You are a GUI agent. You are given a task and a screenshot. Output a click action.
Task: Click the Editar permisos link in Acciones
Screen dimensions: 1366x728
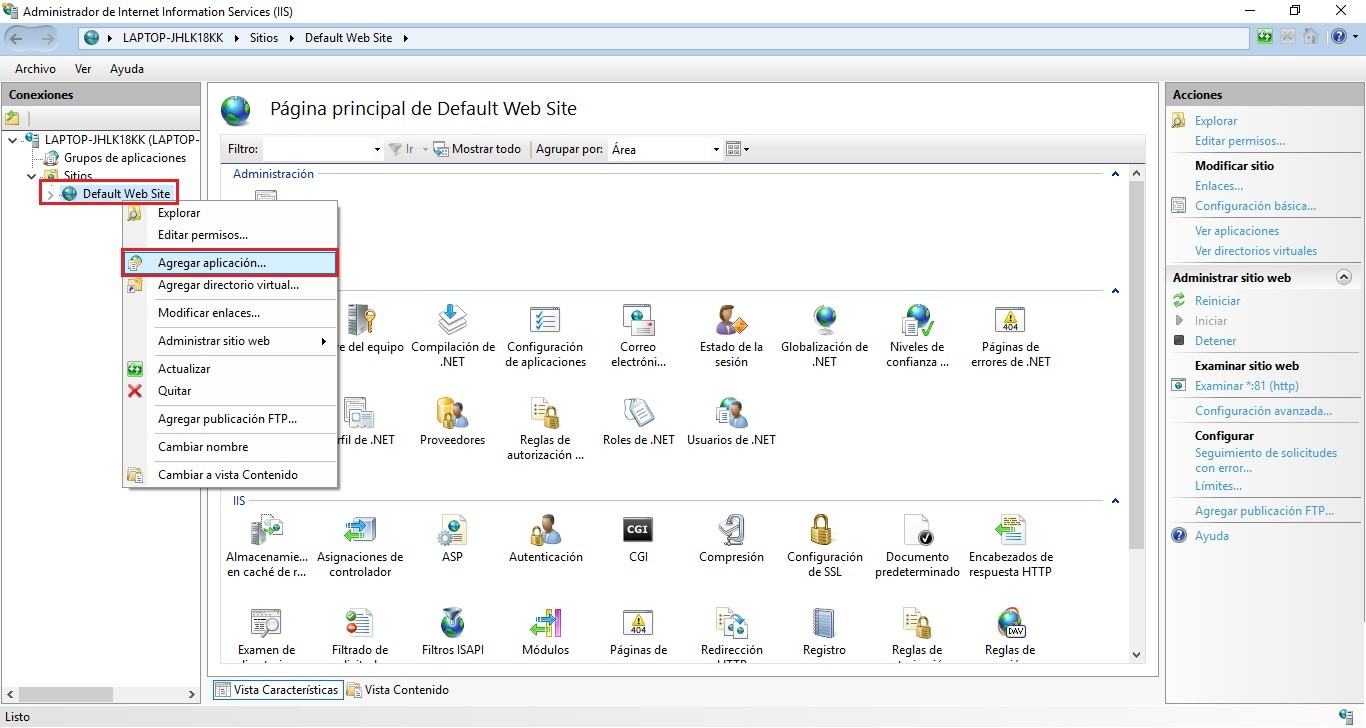coord(1240,141)
